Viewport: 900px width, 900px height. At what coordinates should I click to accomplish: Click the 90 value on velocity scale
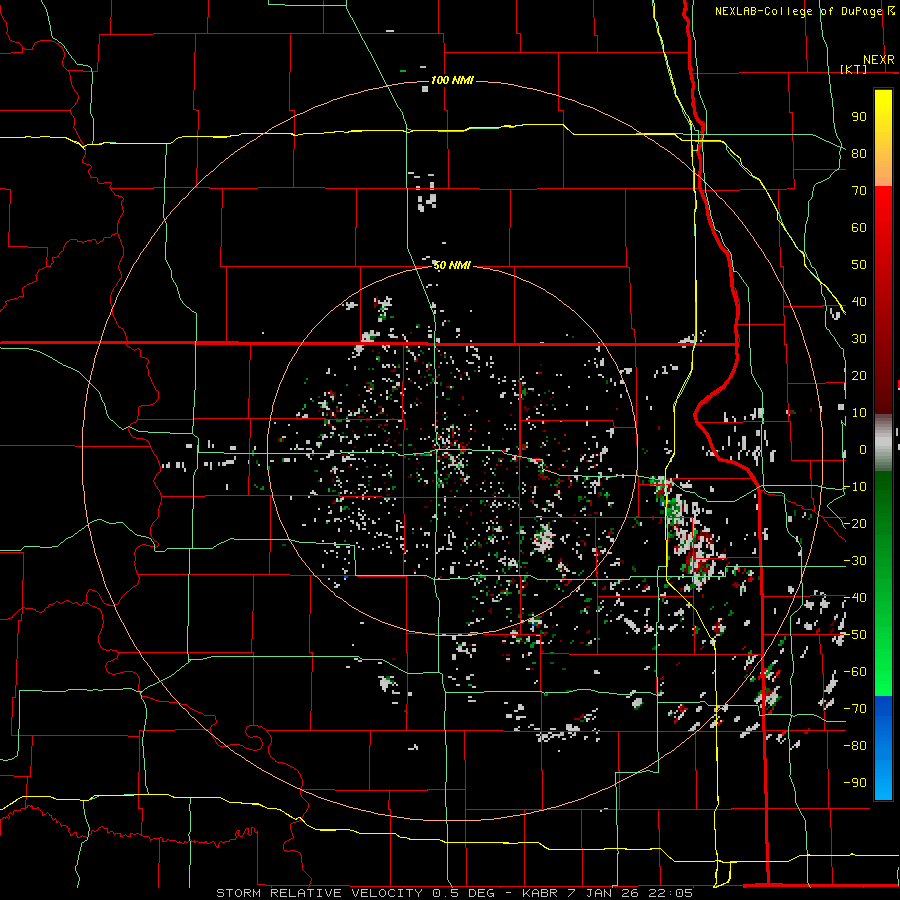pyautogui.click(x=859, y=117)
